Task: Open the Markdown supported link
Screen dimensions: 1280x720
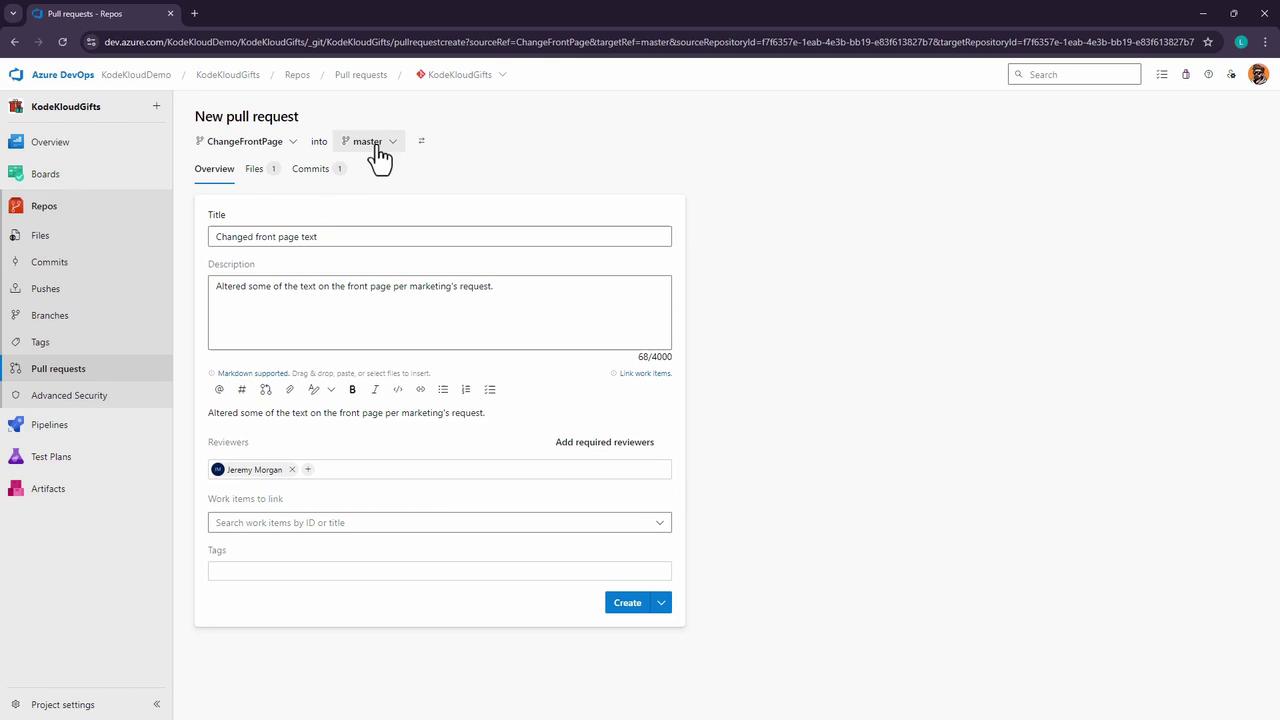Action: [253, 373]
